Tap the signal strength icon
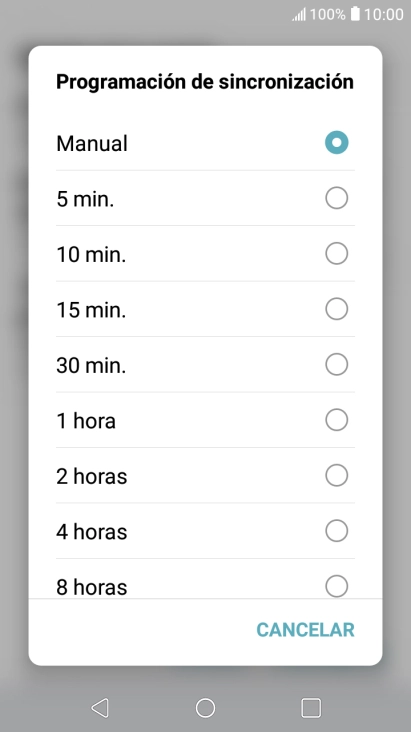Screen dimensions: 411x732 (x=299, y=14)
